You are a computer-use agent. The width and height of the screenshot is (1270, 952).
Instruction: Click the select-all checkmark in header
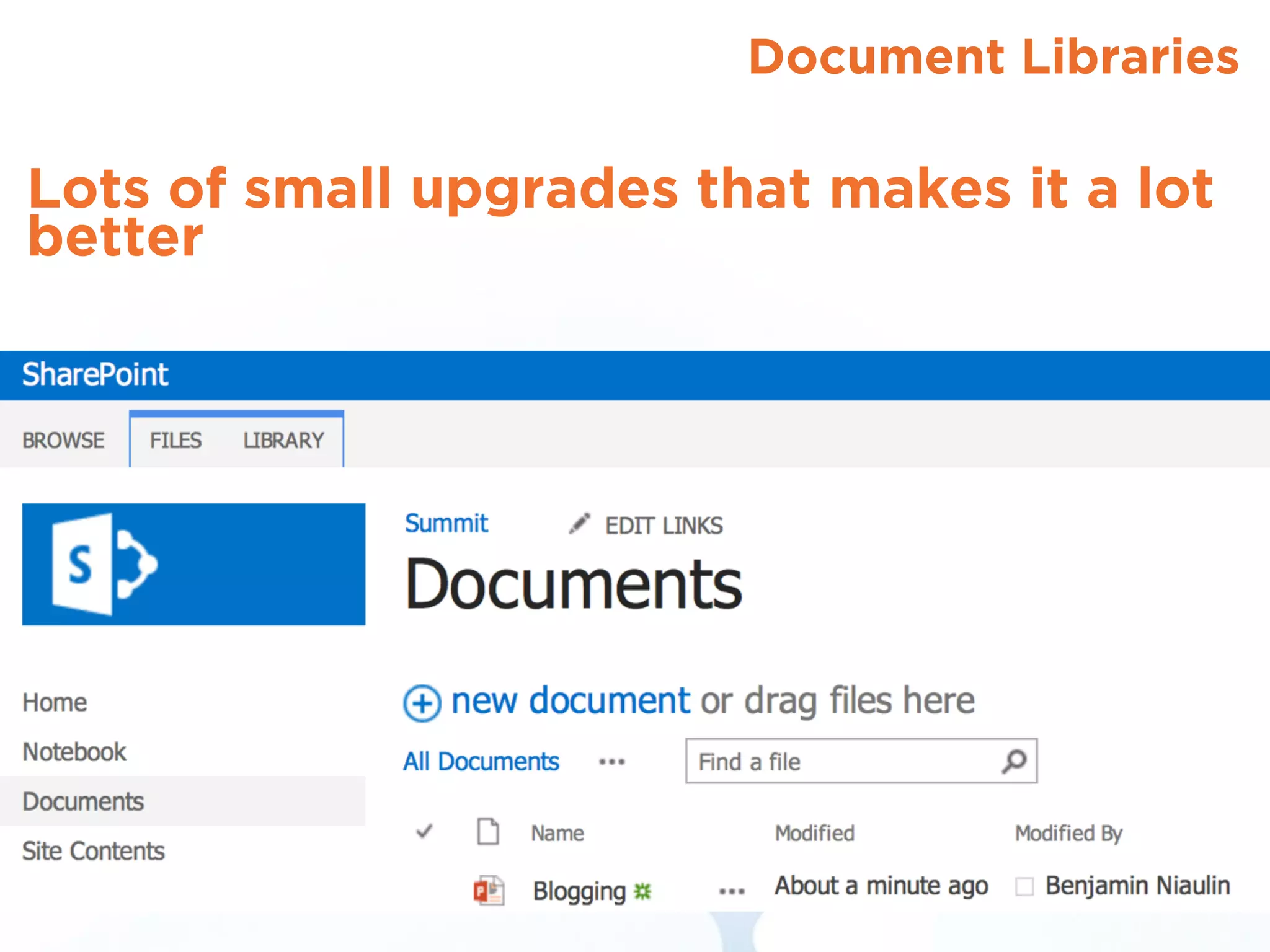[424, 831]
